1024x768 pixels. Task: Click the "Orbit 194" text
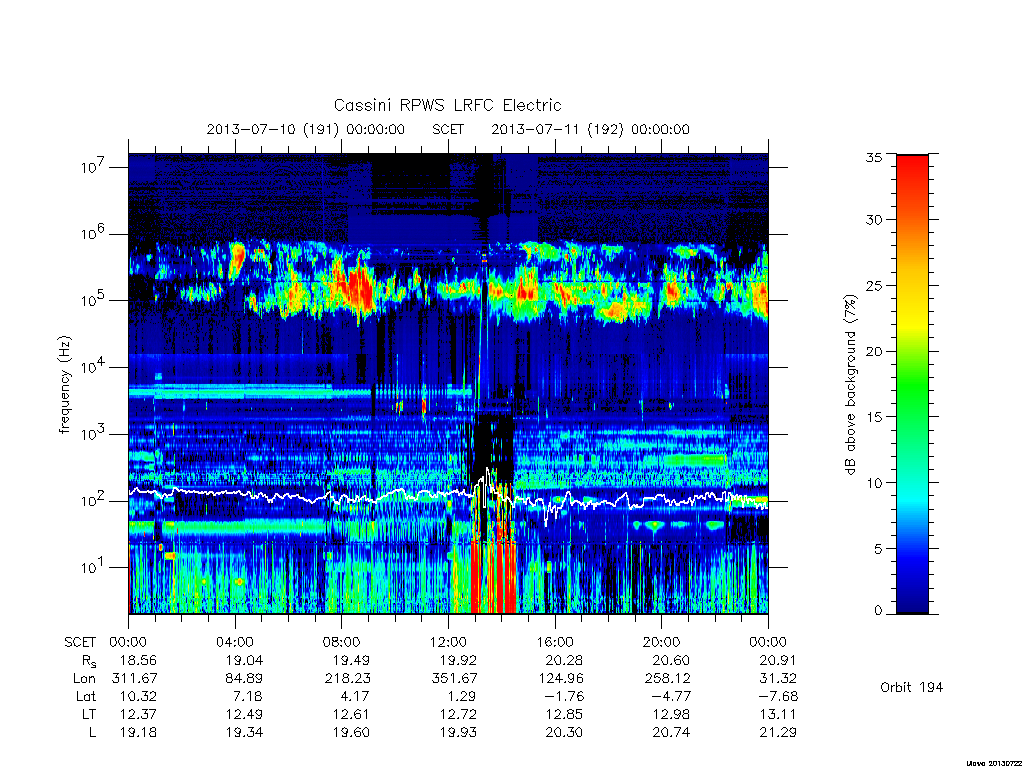click(x=911, y=687)
